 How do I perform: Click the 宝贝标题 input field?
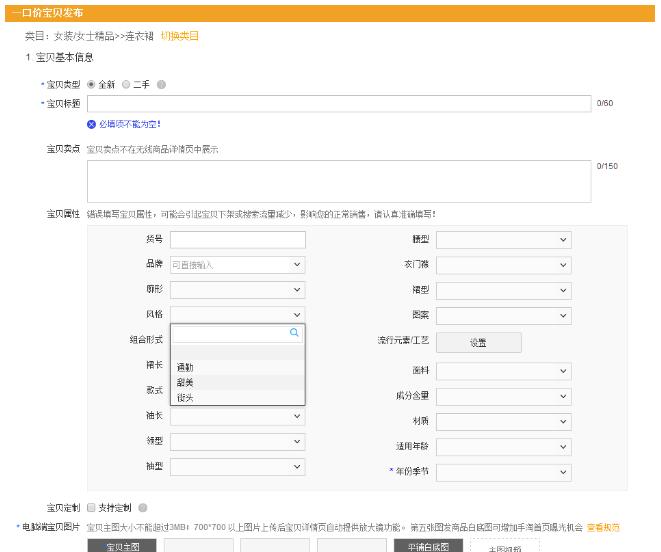coord(339,103)
